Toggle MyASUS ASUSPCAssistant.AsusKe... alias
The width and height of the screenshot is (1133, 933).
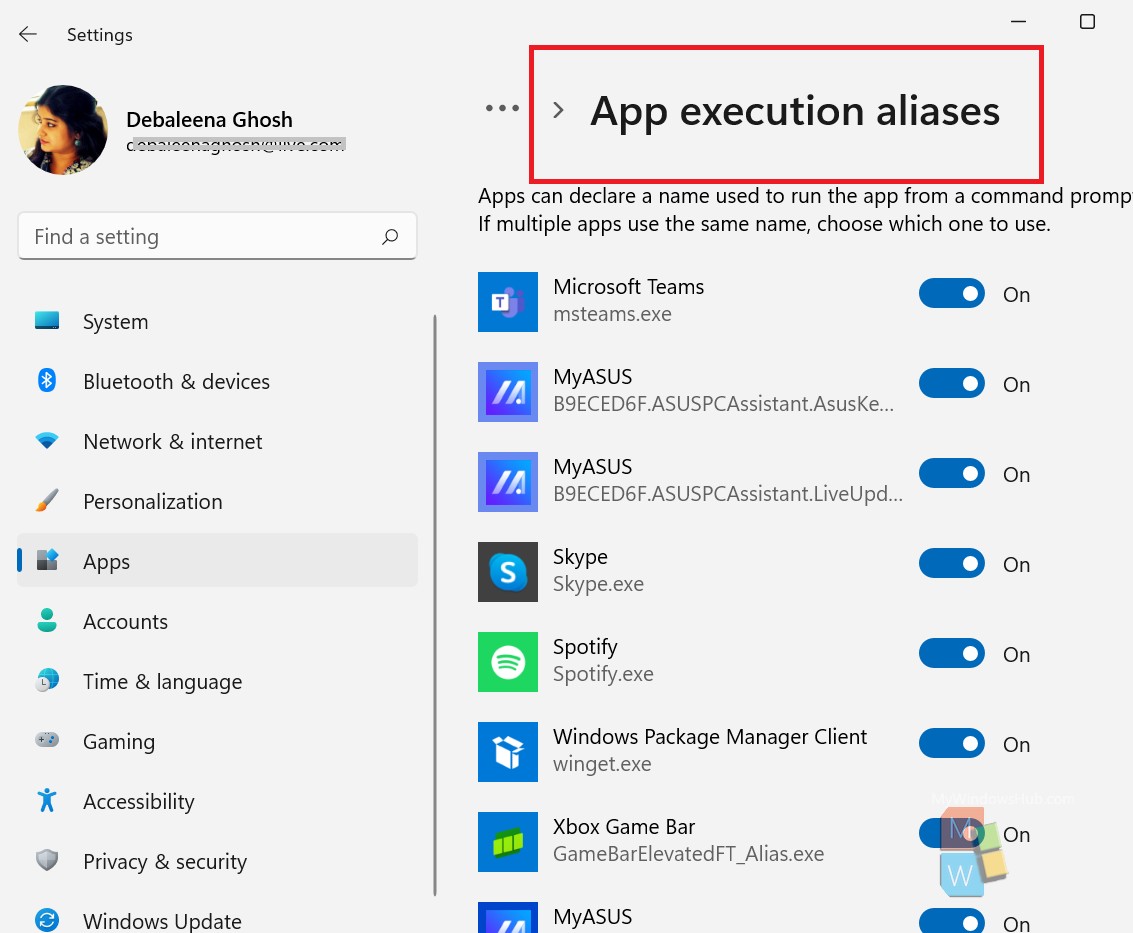(x=952, y=383)
